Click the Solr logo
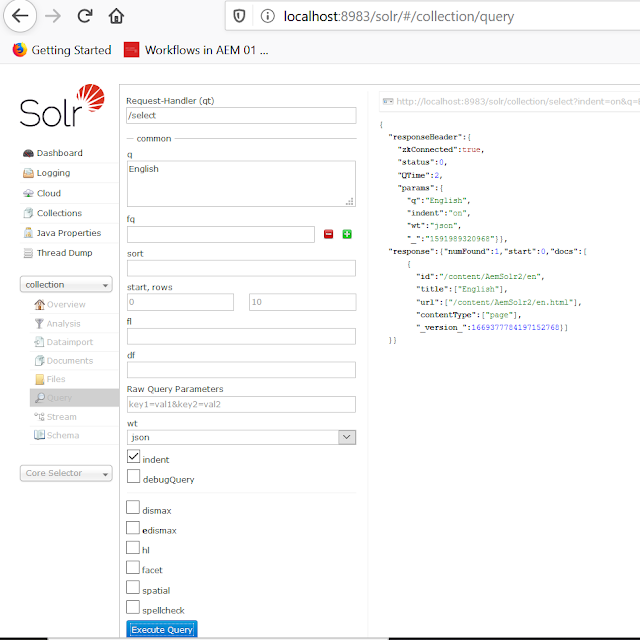 (x=62, y=106)
